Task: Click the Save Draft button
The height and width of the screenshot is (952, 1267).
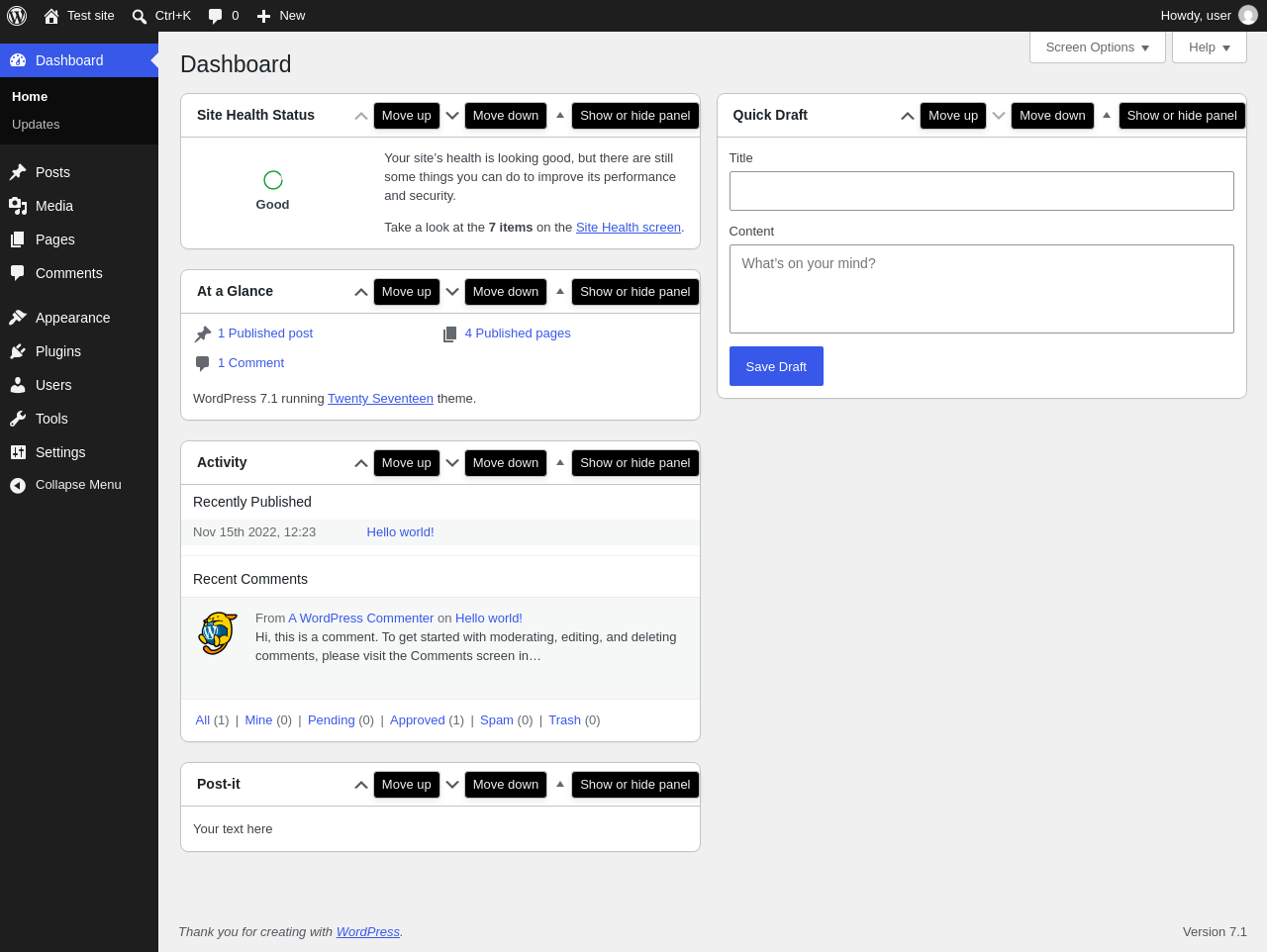Action: point(776,366)
